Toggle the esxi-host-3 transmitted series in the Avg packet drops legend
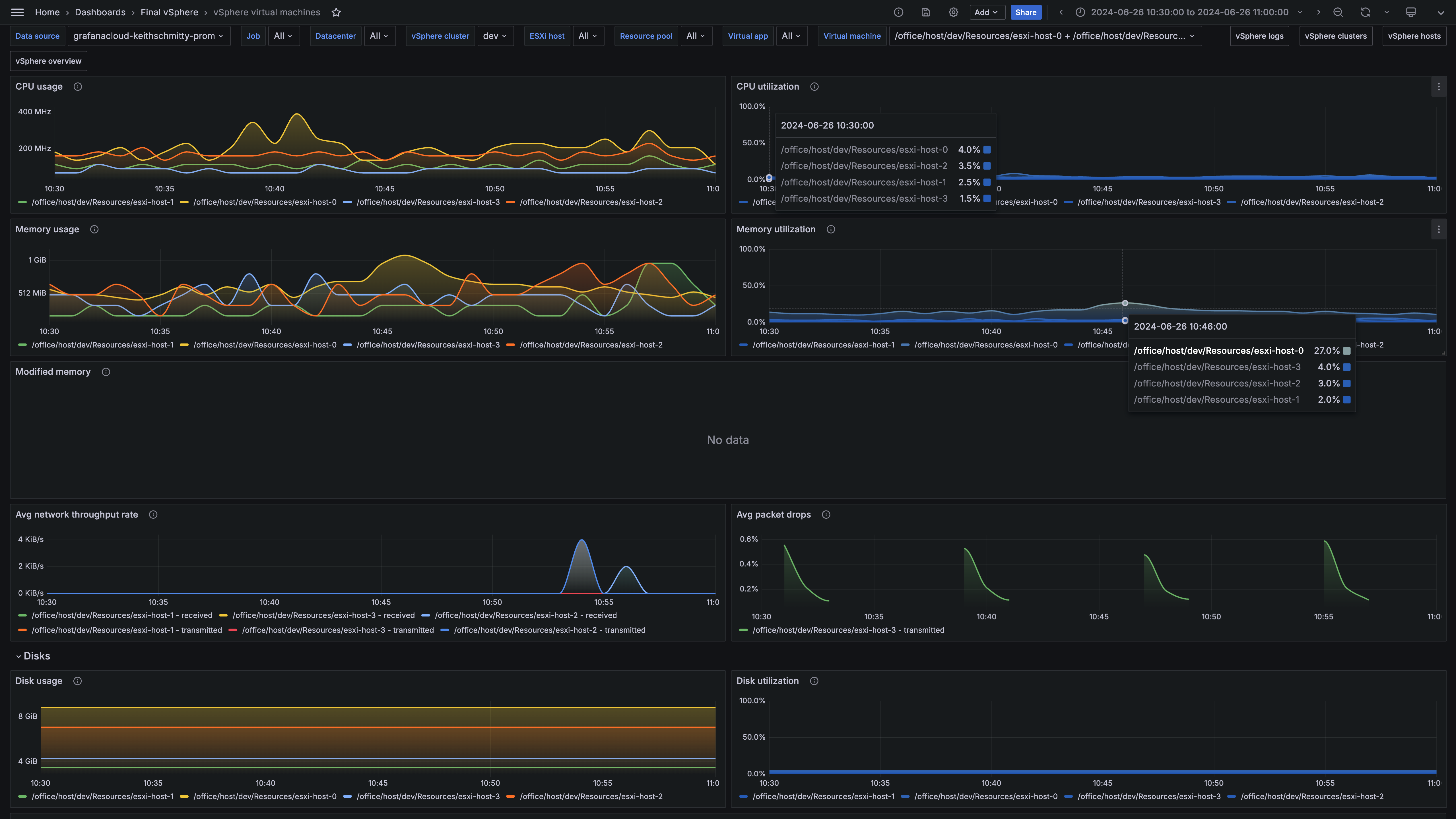The width and height of the screenshot is (1456, 819). (848, 630)
